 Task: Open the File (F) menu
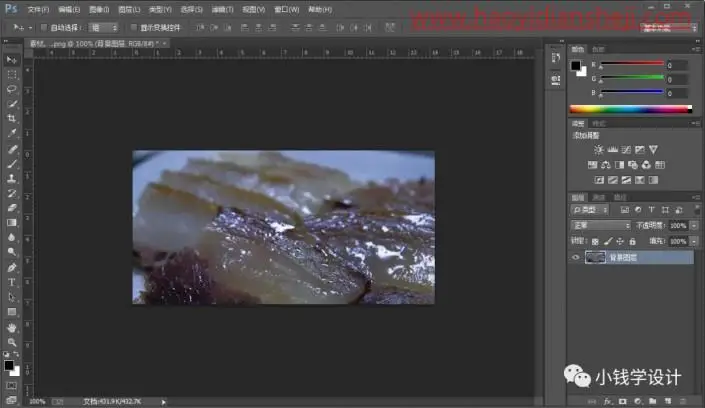[x=38, y=9]
